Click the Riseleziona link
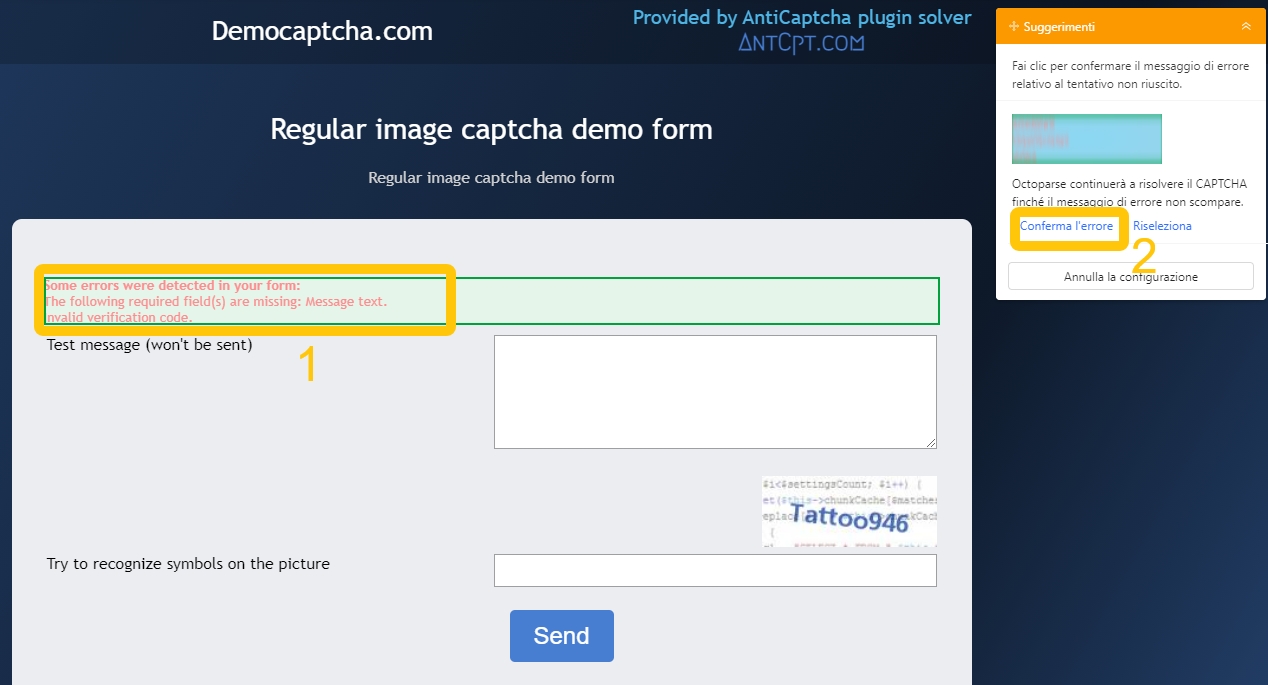Screen dimensions: 1268x685 1162,226
